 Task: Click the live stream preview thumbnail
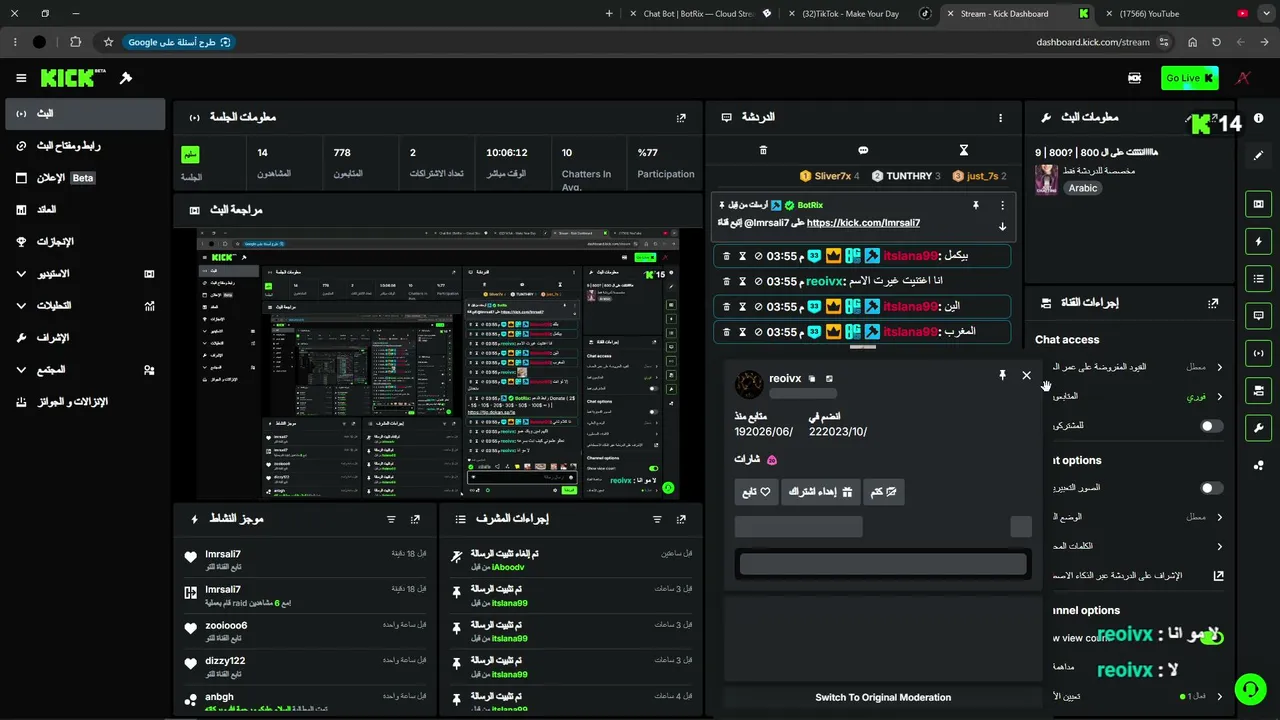click(x=437, y=364)
